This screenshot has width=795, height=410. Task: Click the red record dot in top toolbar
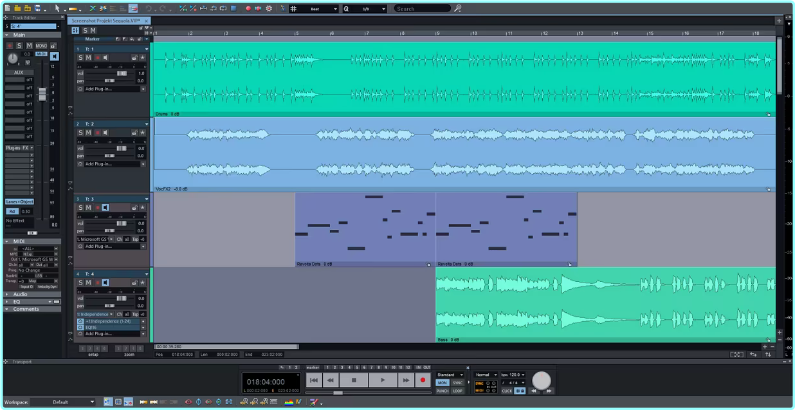tap(248, 9)
